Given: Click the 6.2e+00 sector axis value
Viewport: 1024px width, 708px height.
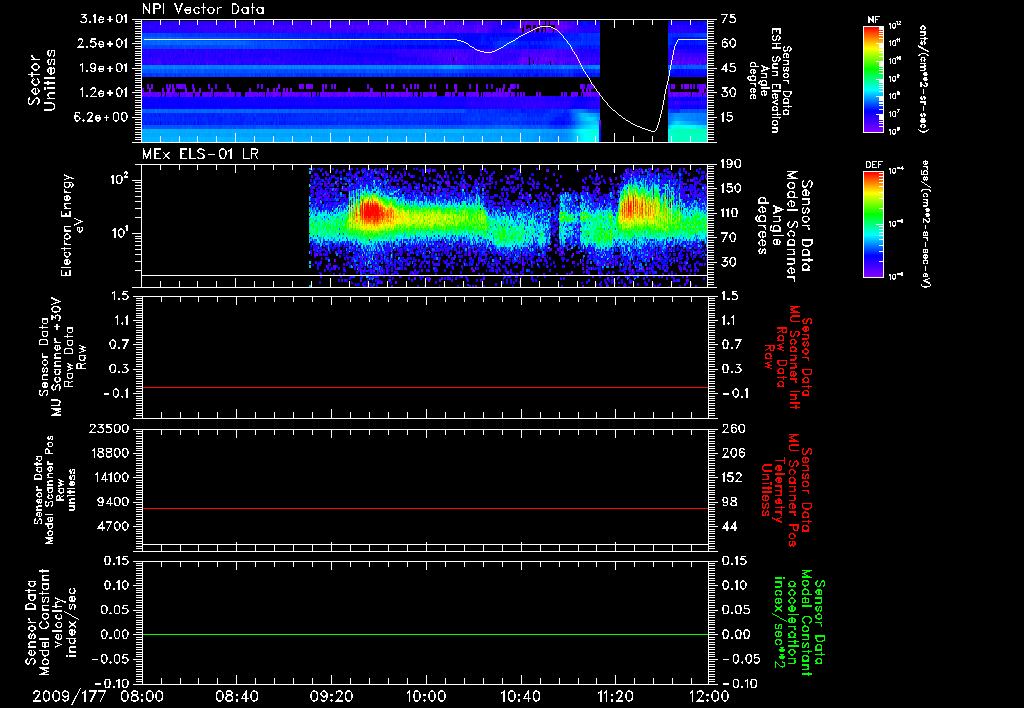Looking at the screenshot, I should click(103, 118).
